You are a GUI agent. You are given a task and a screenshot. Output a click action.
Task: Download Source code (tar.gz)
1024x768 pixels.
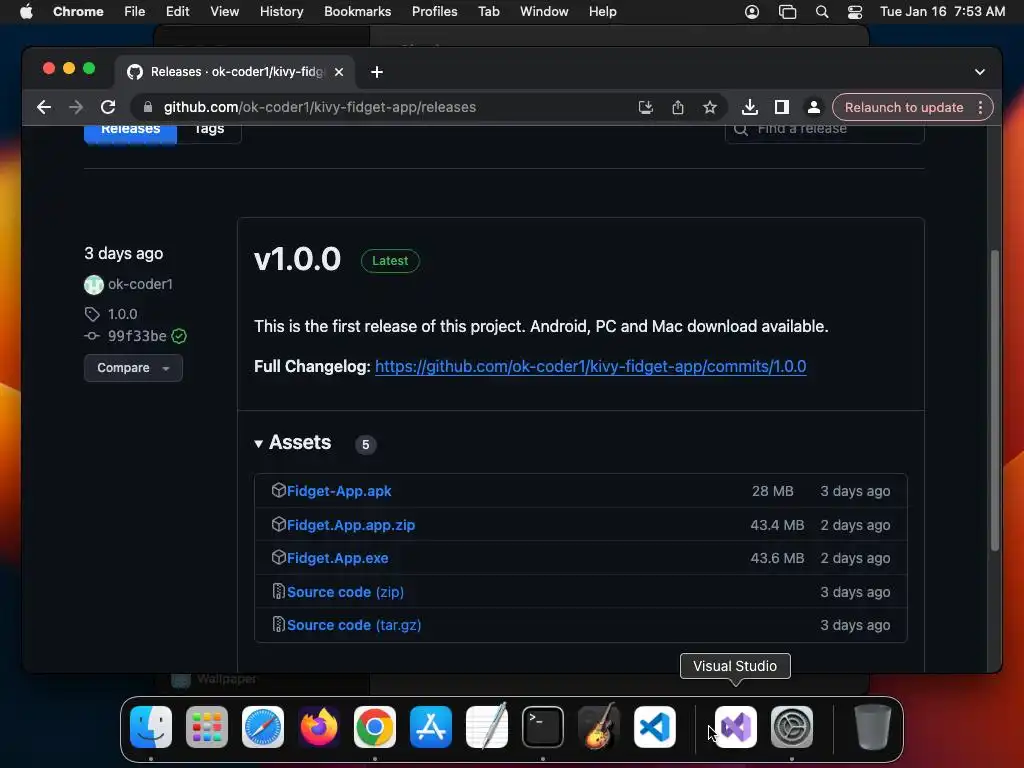pyautogui.click(x=354, y=625)
